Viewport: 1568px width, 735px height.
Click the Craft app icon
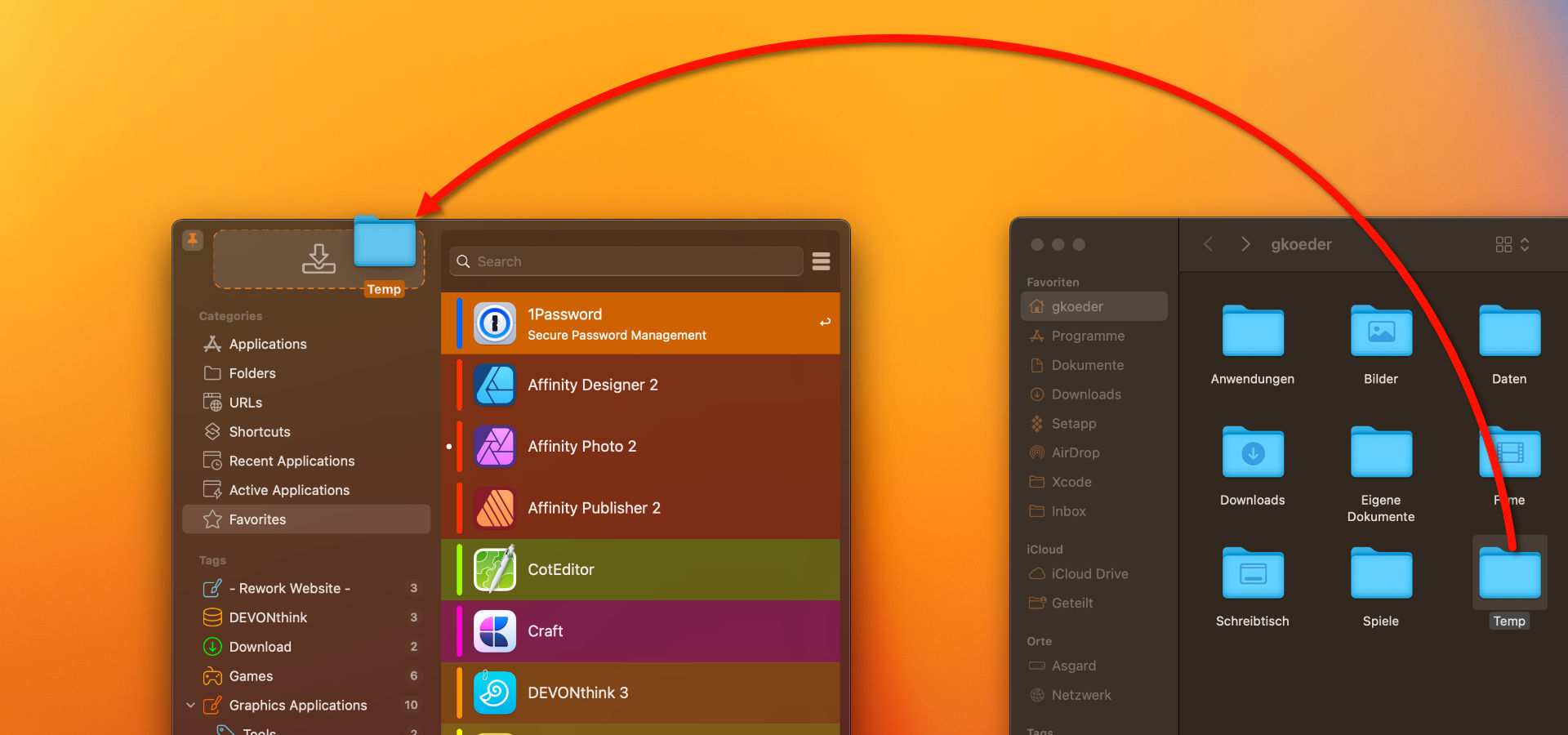click(x=495, y=631)
